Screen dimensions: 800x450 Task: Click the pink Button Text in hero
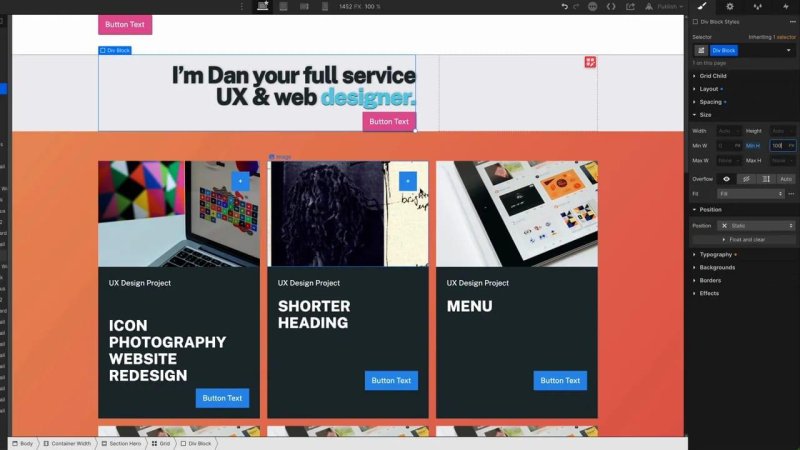pos(389,121)
